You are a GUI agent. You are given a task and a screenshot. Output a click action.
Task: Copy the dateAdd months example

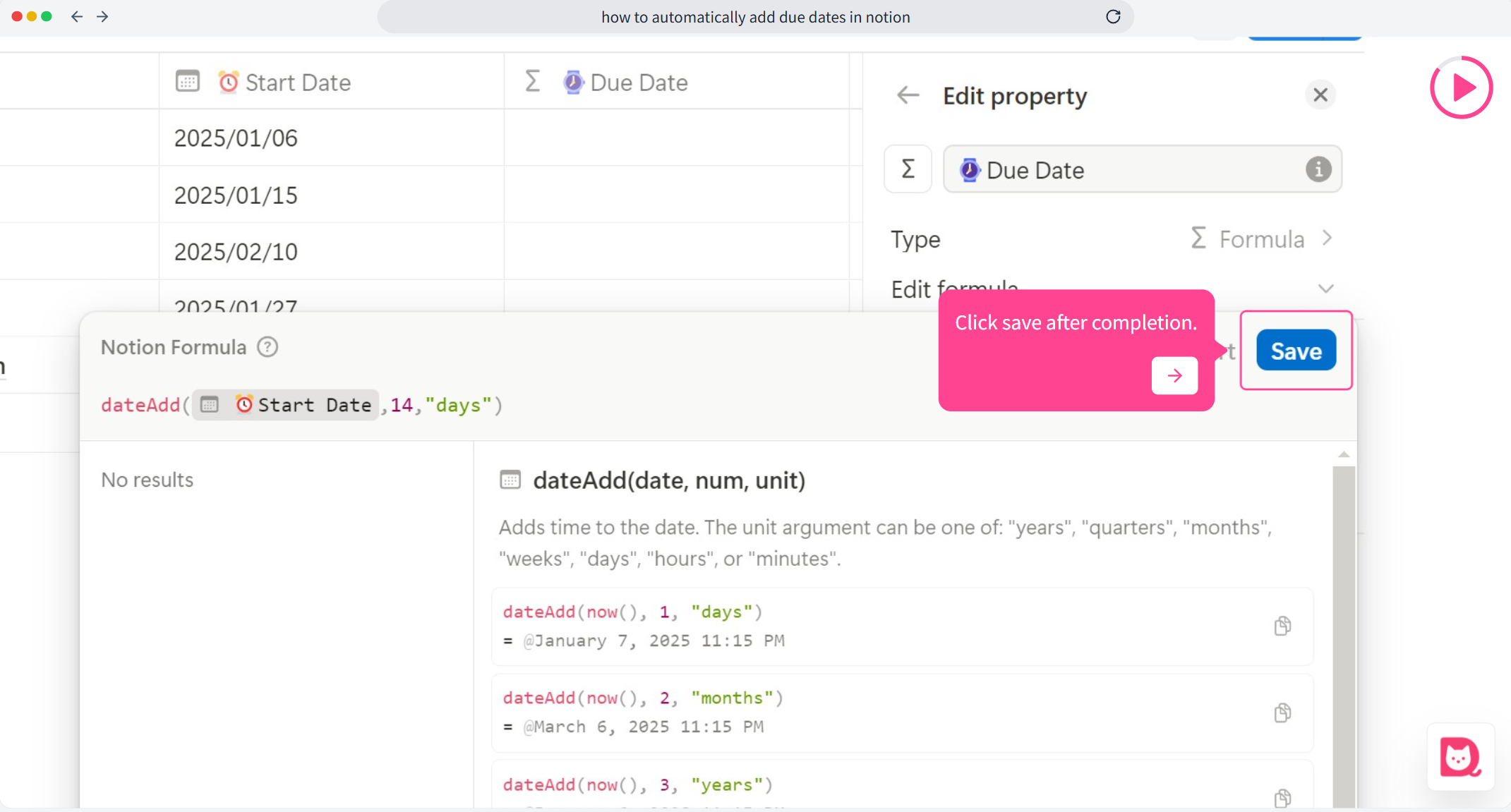point(1282,713)
